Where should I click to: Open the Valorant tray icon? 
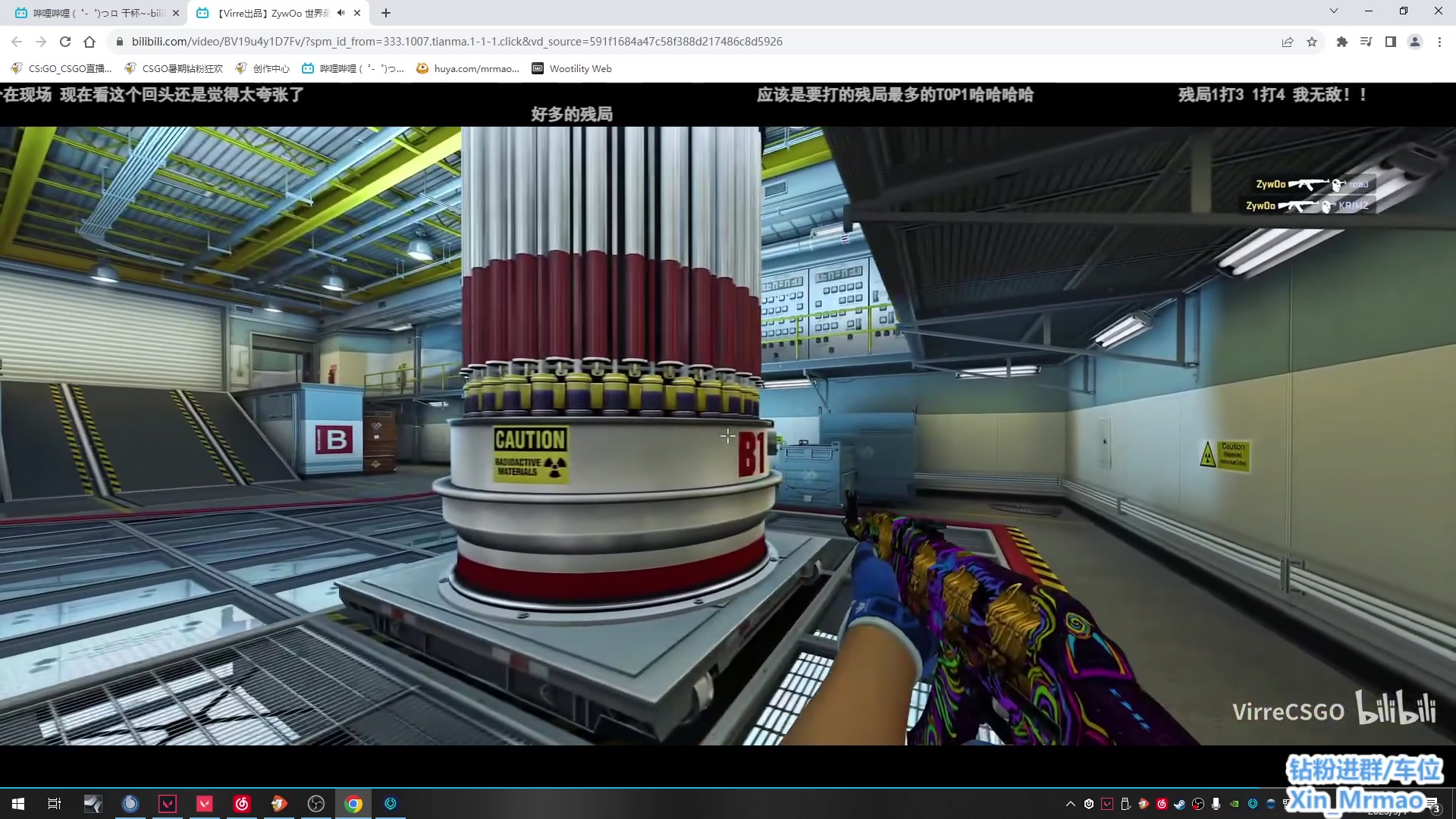click(1107, 804)
